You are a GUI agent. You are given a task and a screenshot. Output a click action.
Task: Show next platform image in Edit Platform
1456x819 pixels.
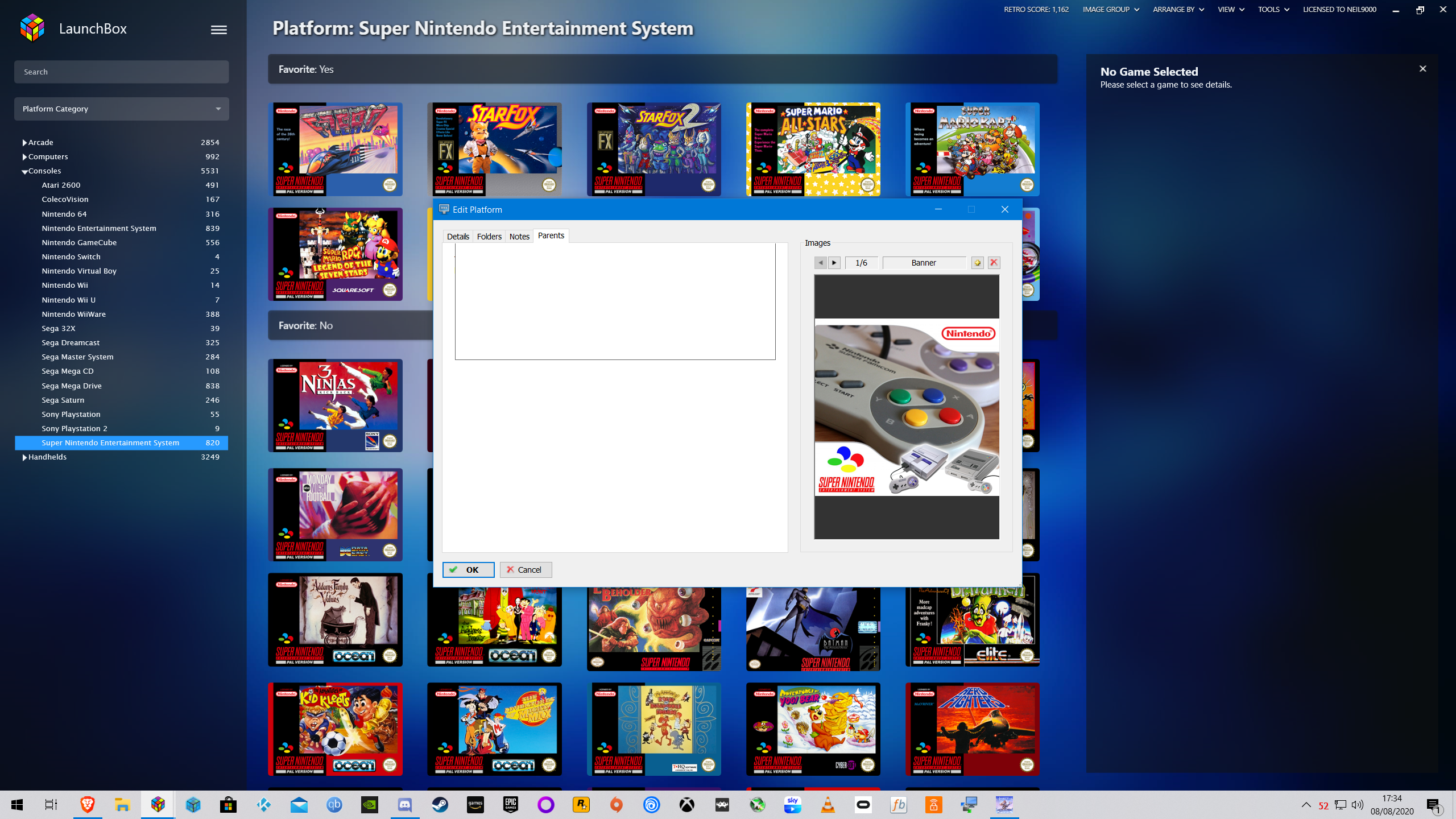(x=834, y=263)
